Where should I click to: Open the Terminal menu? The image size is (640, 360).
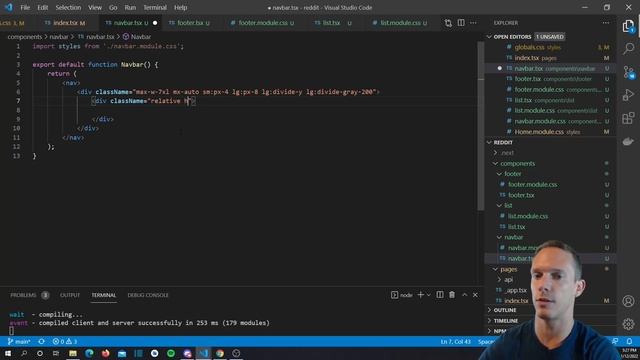155,7
